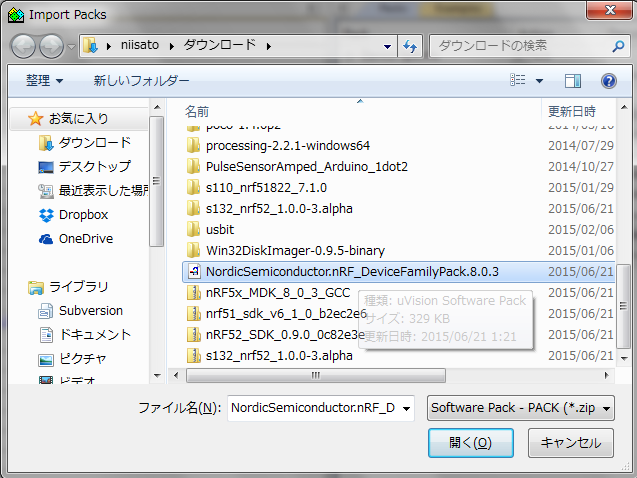
Task: Expand the filename combo box dropdown arrow
Action: point(406,409)
